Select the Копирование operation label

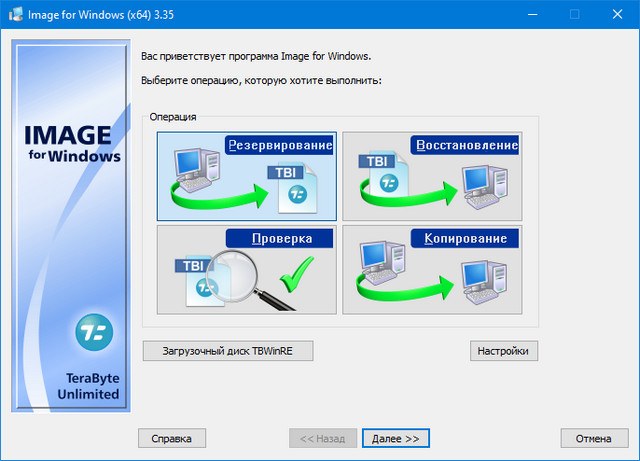point(465,239)
